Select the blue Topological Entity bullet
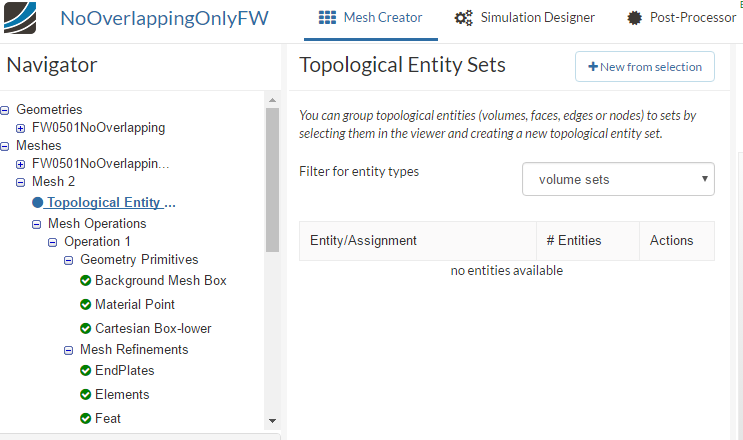Screen dimensions: 743x440 [38, 203]
